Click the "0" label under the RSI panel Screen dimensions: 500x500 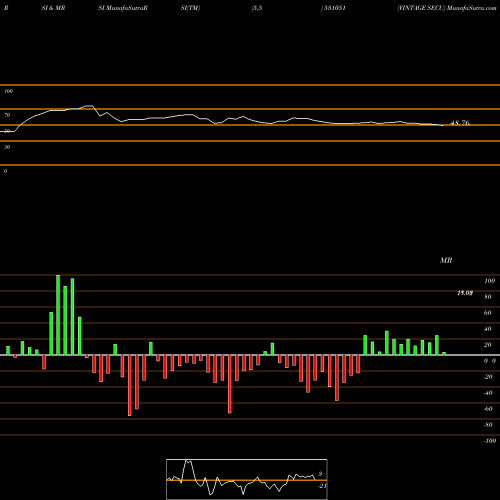tap(5, 171)
